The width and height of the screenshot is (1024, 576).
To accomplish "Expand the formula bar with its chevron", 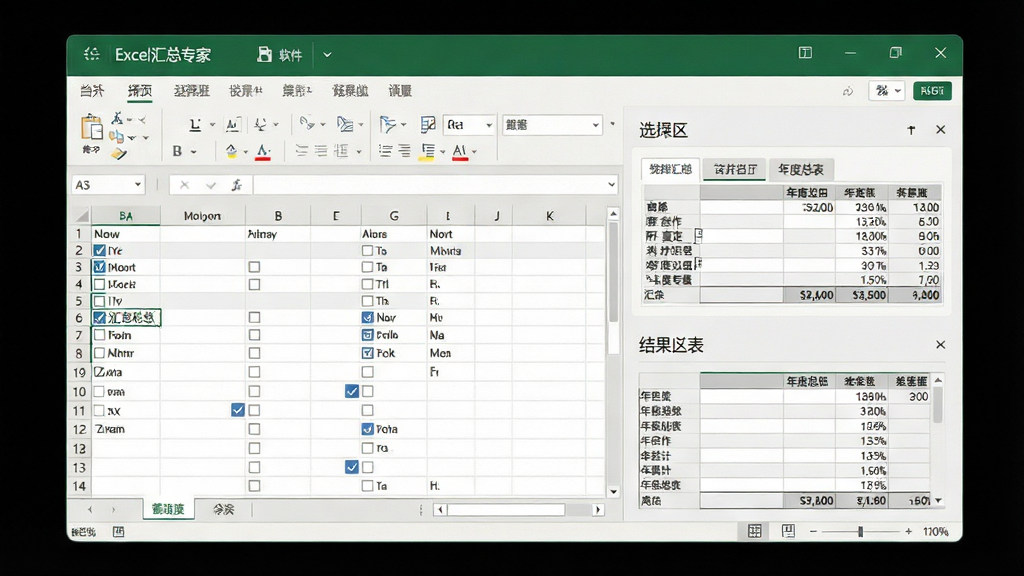I will (x=611, y=185).
